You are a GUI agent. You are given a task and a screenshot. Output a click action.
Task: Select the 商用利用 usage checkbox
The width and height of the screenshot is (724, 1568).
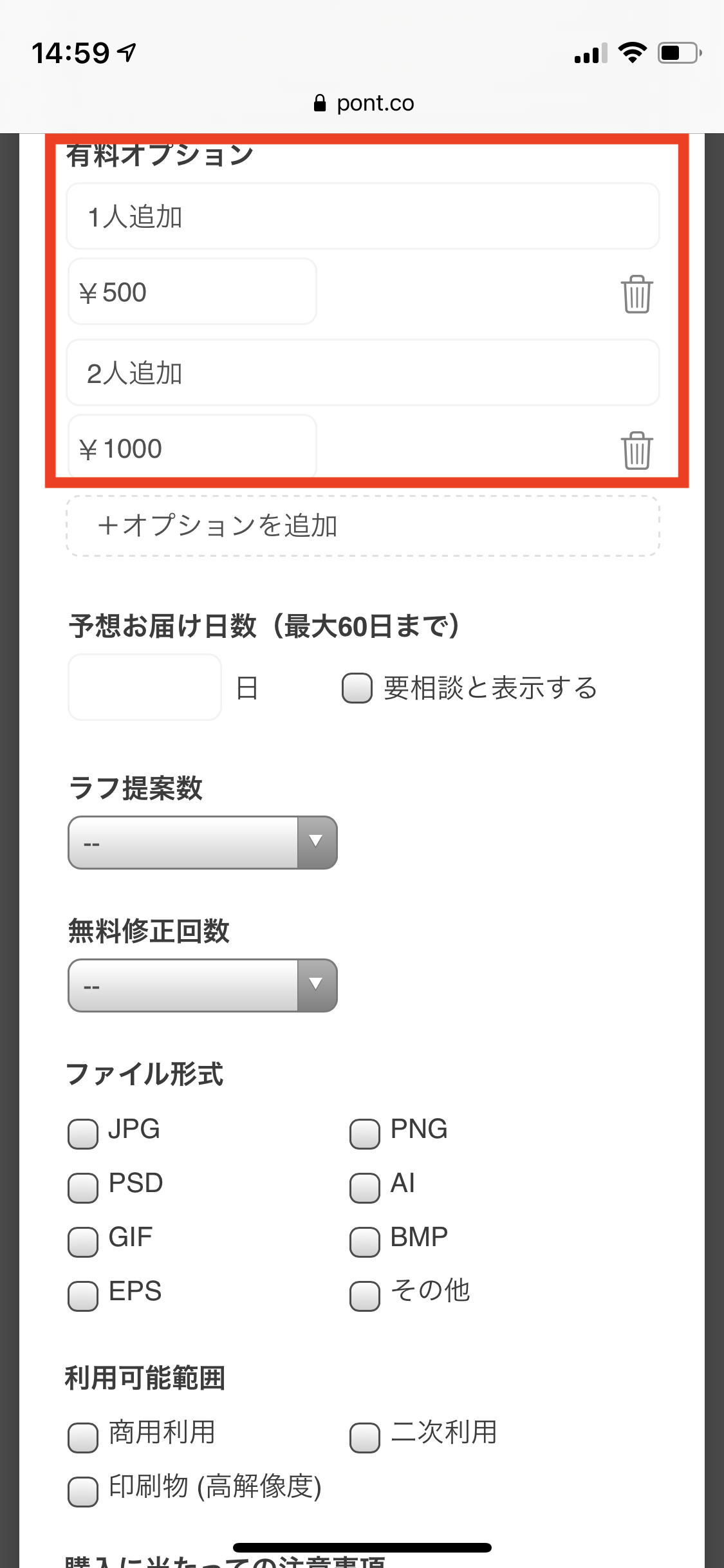[83, 1437]
